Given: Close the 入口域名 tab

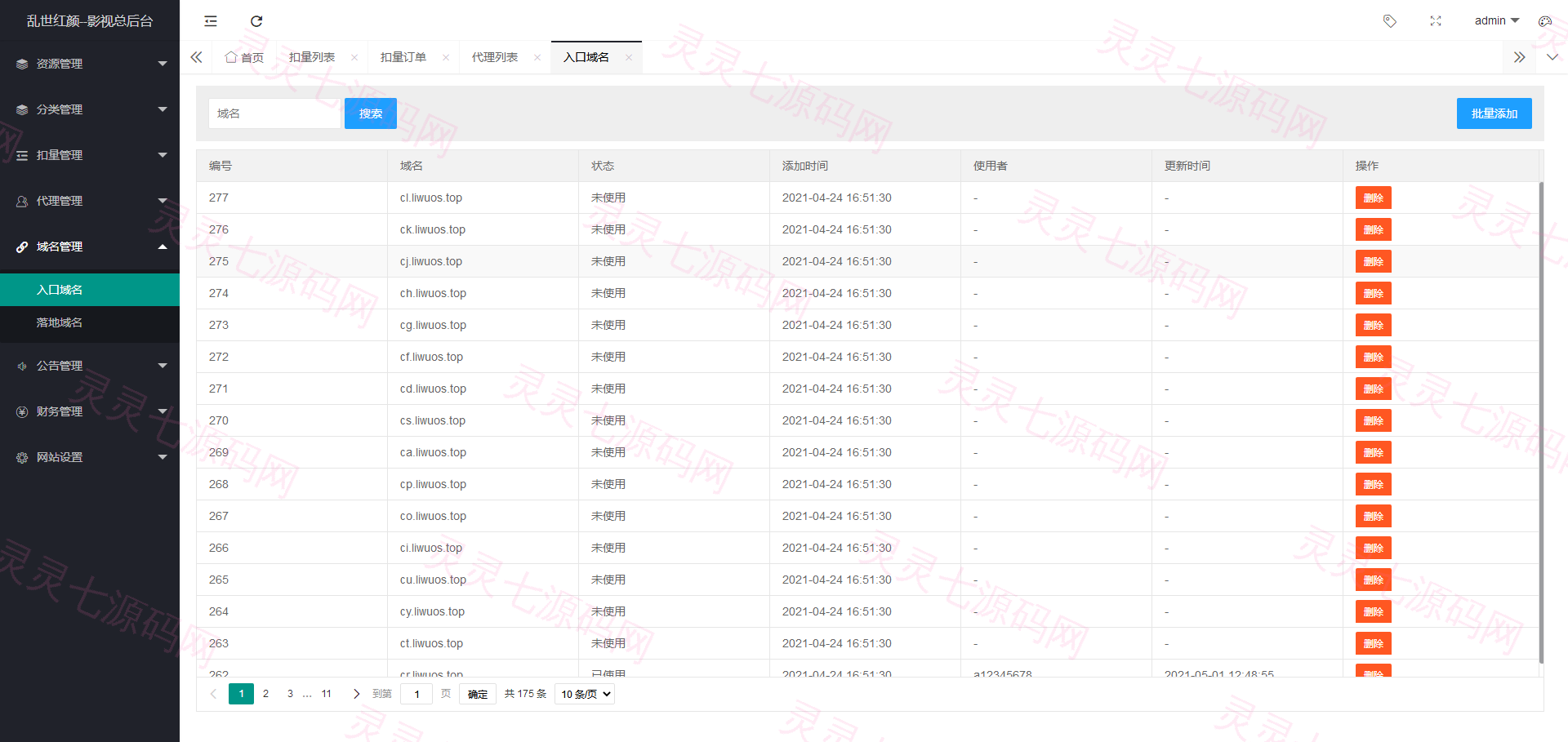Looking at the screenshot, I should tap(629, 57).
